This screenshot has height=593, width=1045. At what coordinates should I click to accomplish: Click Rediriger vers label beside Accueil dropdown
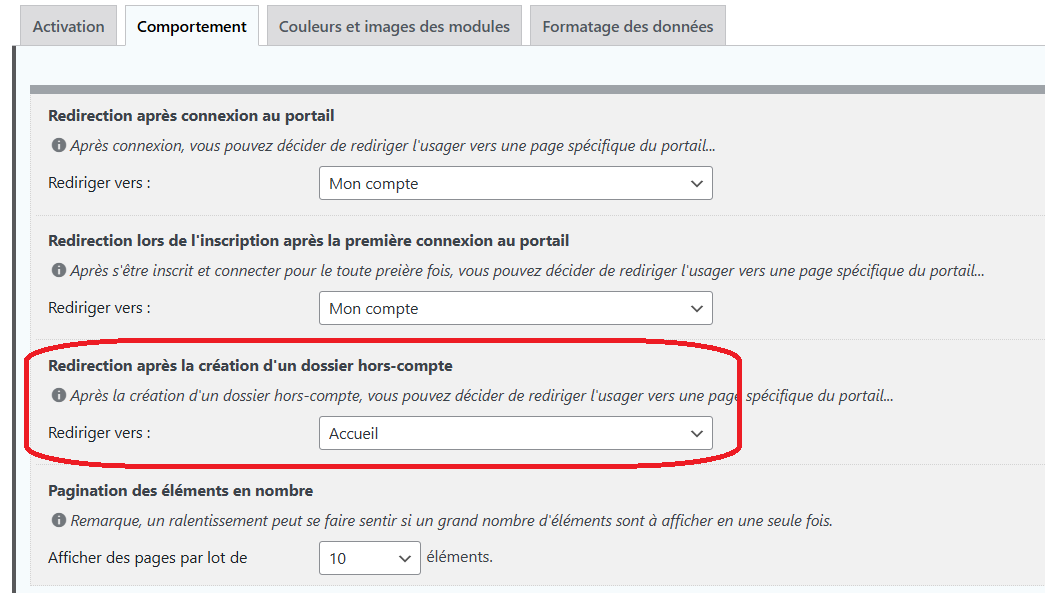(99, 433)
